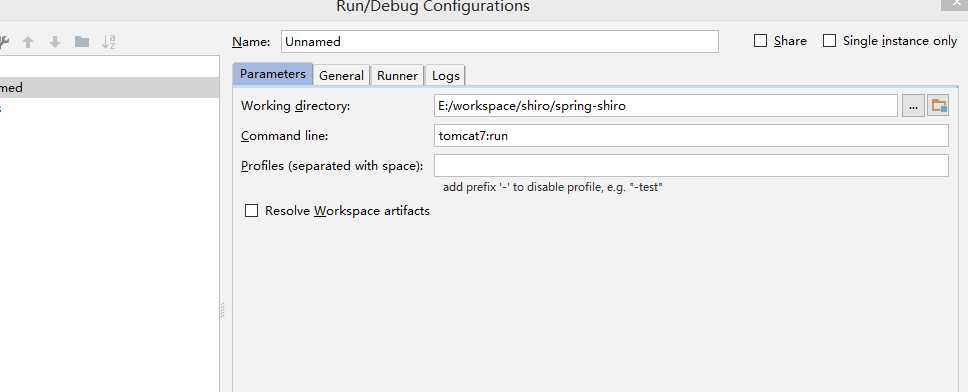The width and height of the screenshot is (968, 392).
Task: Click the wrench edit defaults icon
Action: pos(3,42)
